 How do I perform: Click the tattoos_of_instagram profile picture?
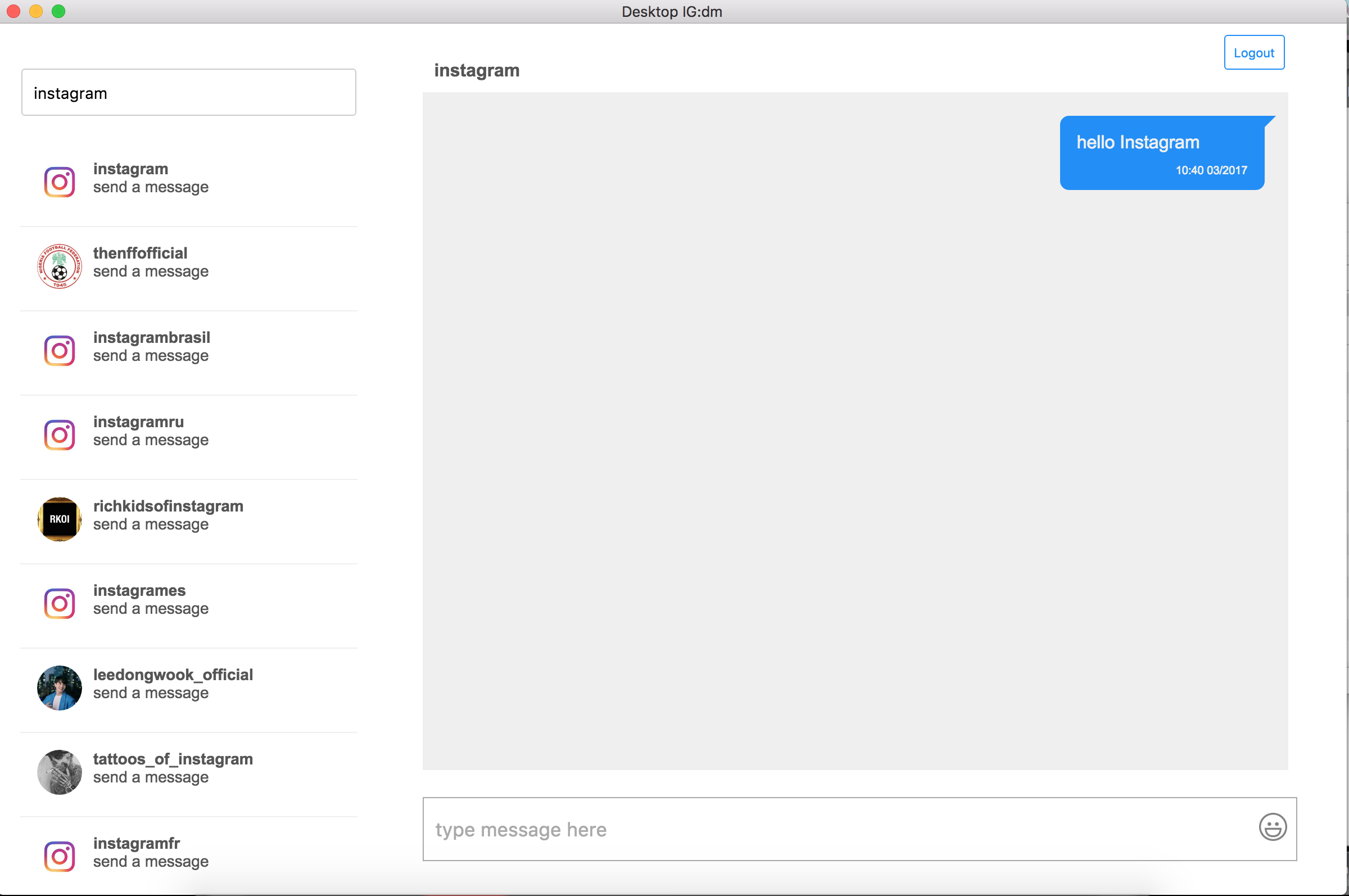[60, 772]
